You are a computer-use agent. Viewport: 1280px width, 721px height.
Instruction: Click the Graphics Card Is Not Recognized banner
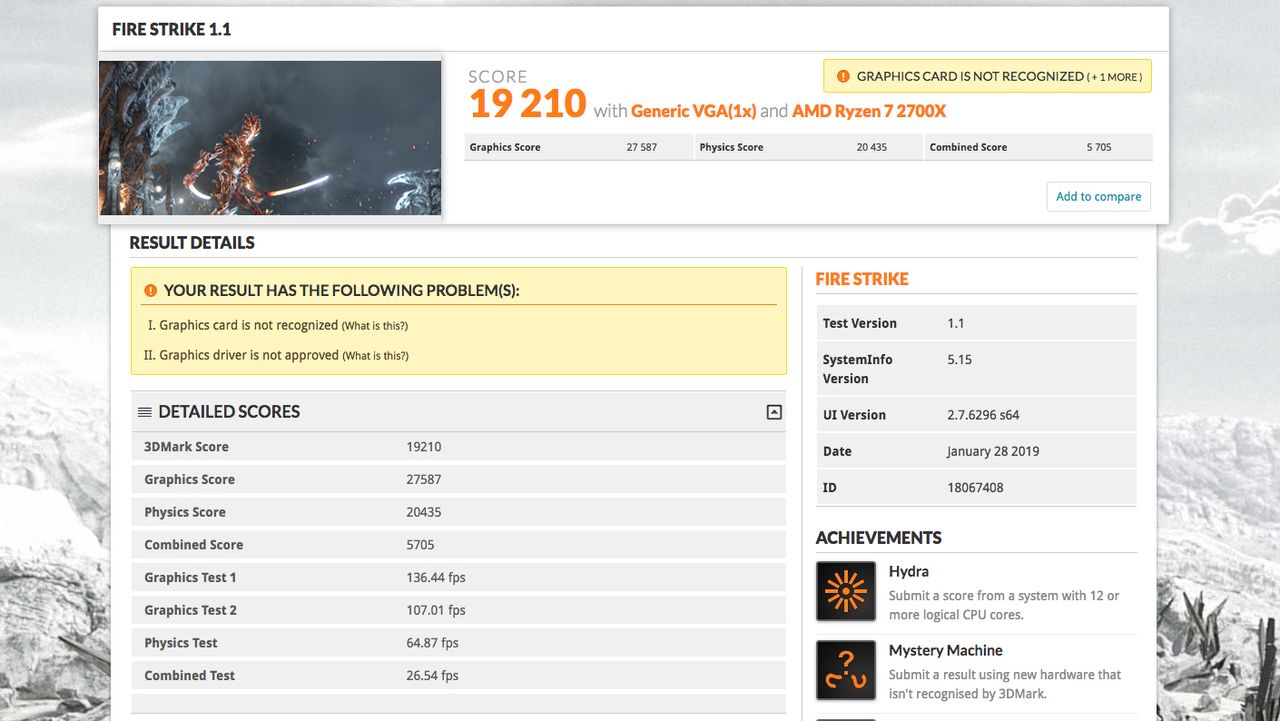[x=987, y=76]
